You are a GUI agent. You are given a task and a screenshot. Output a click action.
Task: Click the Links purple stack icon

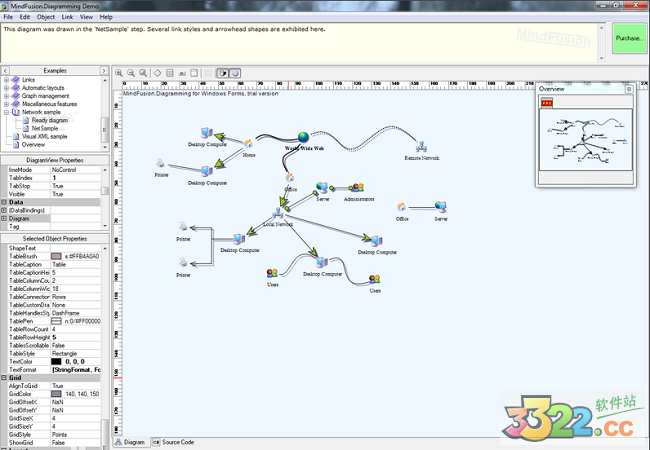16,80
